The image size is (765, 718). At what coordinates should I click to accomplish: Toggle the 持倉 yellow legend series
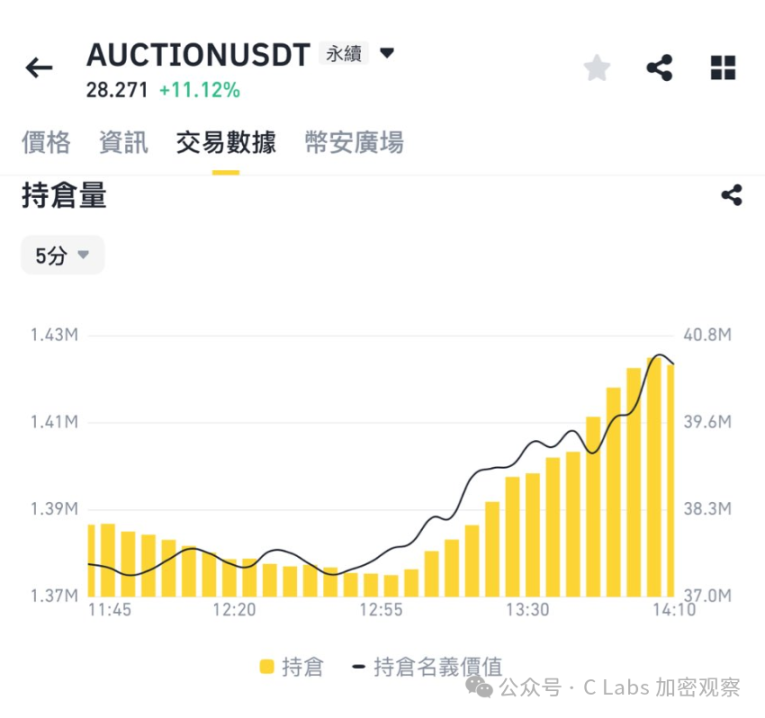click(x=292, y=667)
